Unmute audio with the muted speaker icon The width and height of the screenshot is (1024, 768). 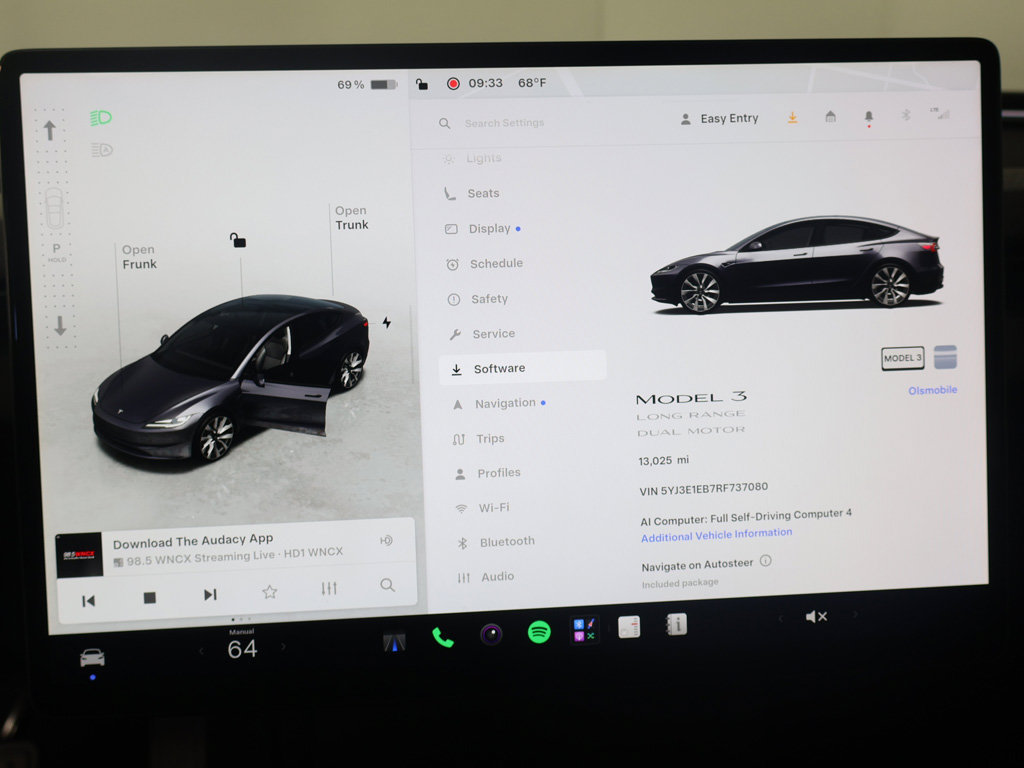(x=816, y=616)
